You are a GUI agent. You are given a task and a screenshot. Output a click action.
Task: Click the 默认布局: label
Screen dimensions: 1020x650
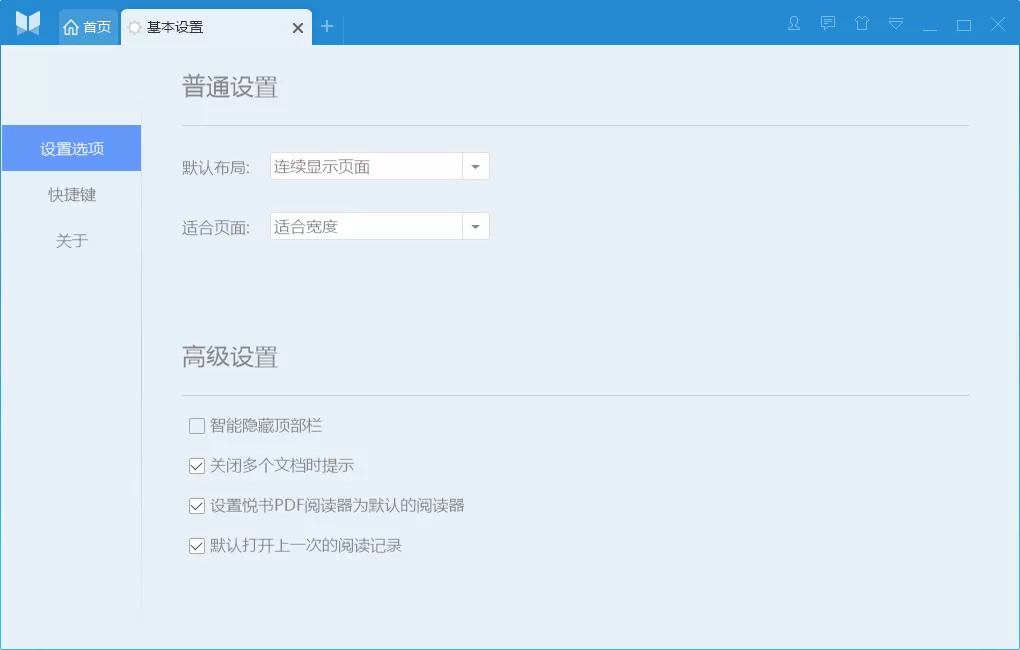(215, 168)
